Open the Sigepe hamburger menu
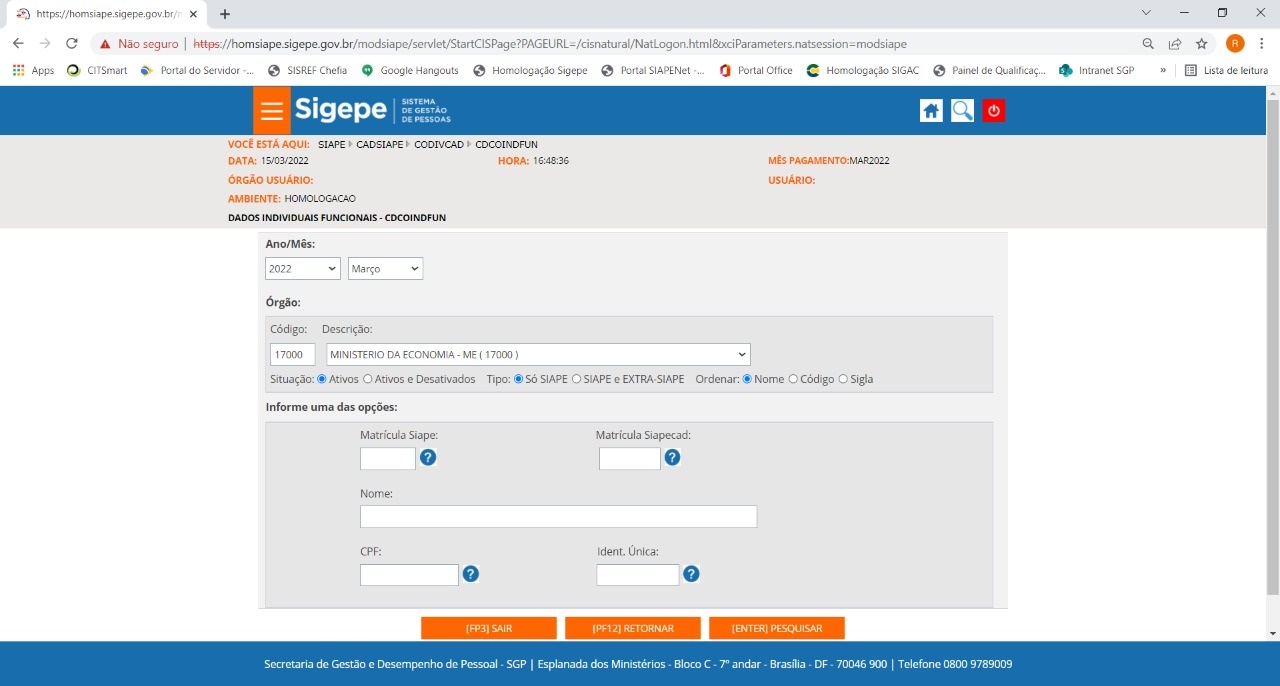Image resolution: width=1280 pixels, height=686 pixels. pos(271,111)
